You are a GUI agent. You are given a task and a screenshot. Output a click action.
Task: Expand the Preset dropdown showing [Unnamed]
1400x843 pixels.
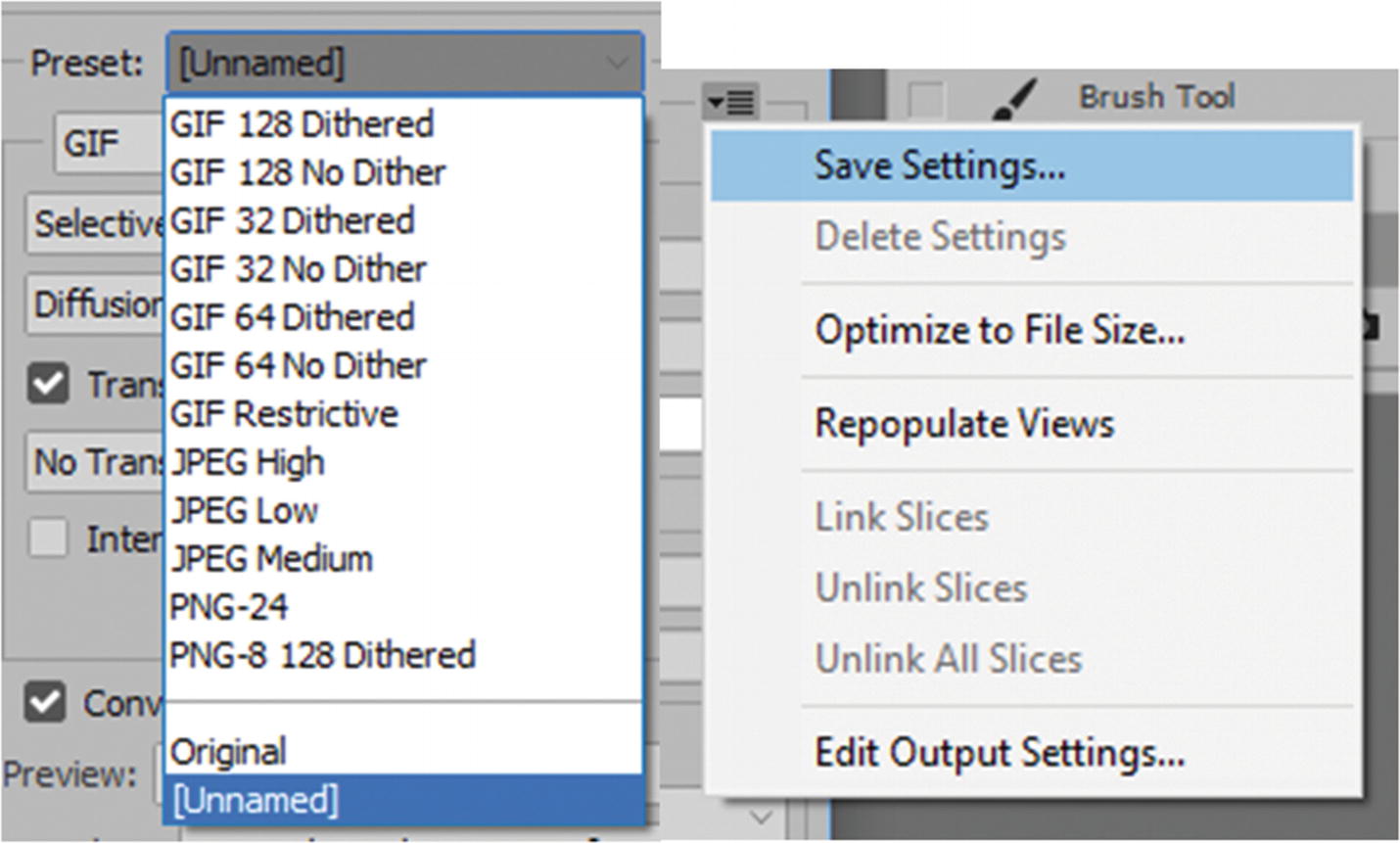[404, 64]
